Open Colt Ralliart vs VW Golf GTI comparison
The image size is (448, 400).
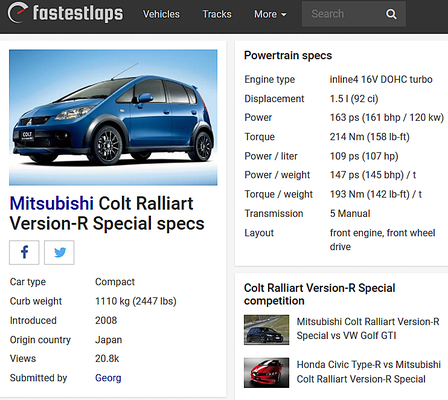pos(368,329)
